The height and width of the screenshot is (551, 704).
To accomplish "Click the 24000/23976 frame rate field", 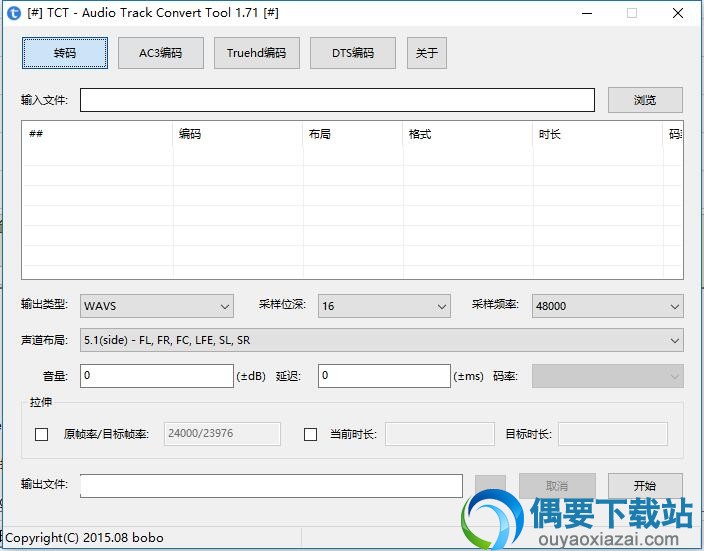I will [222, 434].
